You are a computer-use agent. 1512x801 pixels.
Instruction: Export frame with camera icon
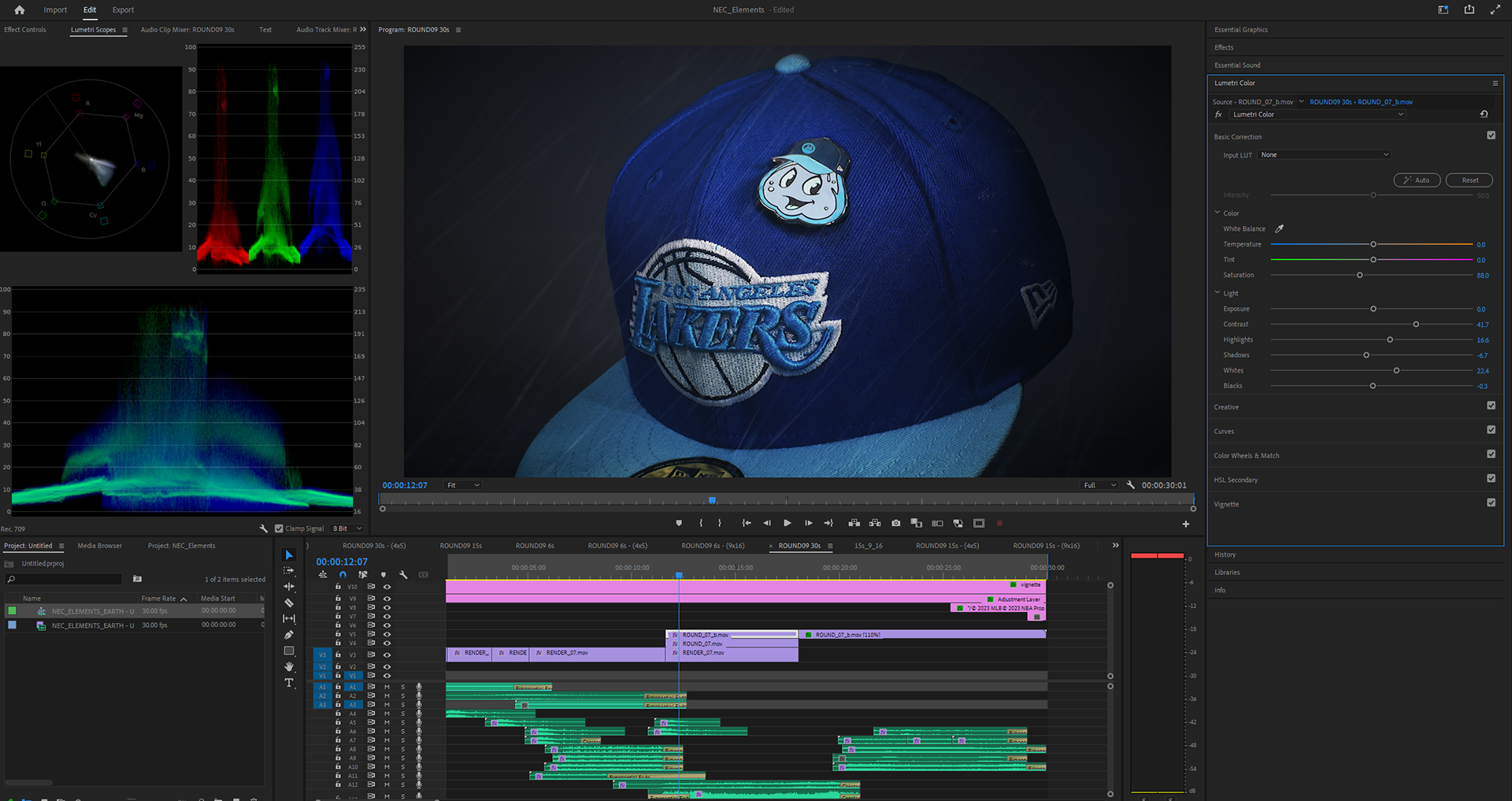tap(896, 523)
